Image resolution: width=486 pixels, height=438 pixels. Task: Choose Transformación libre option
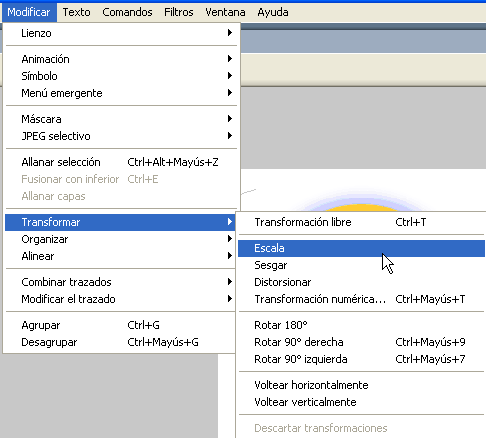[x=361, y=222]
